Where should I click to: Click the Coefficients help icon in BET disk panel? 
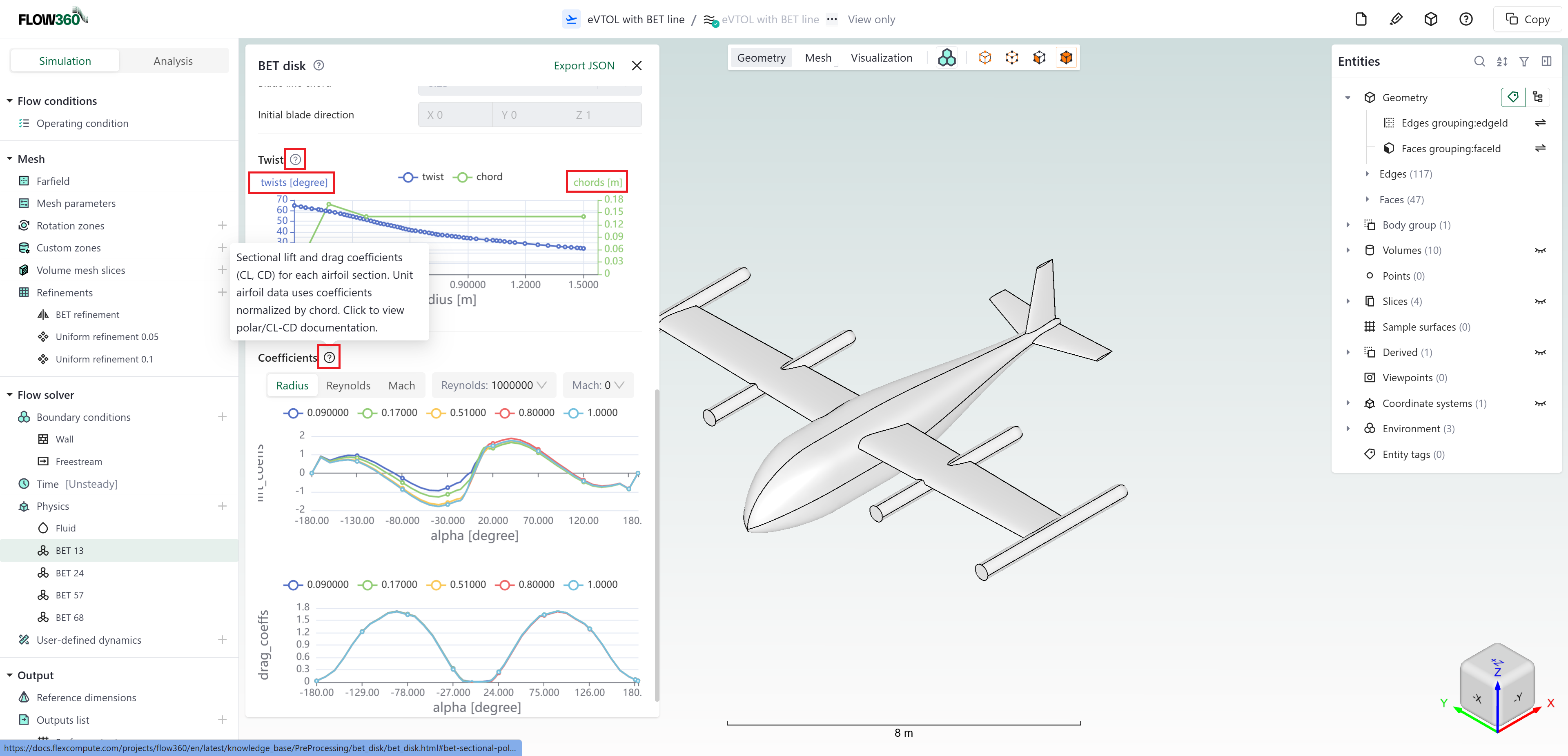(329, 357)
